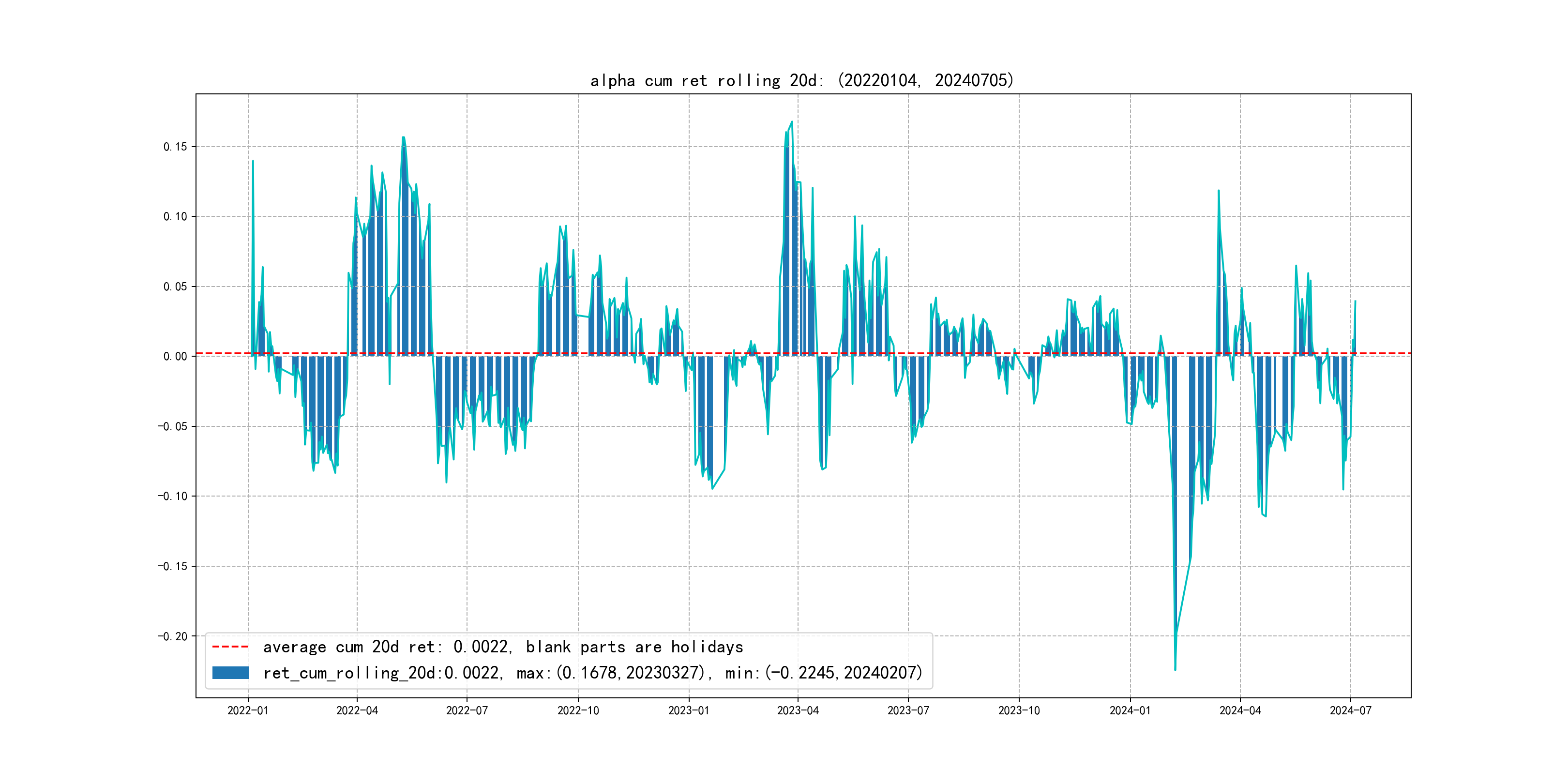Screen dimensions: 1568x784
Task: Click the ret_cum_rolling_20d legend label
Action: [592, 673]
